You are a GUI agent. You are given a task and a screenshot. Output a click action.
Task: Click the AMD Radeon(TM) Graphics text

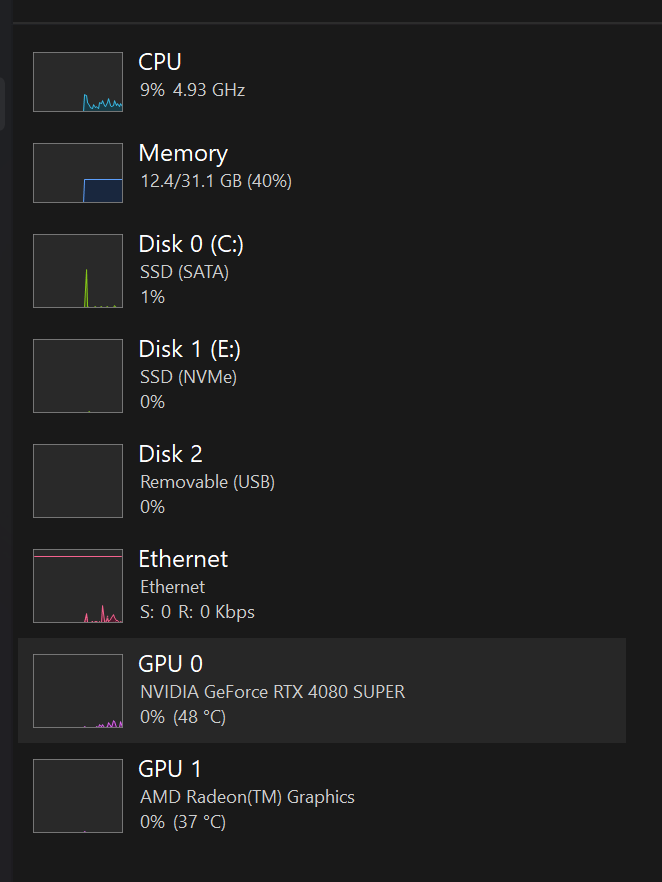[247, 797]
